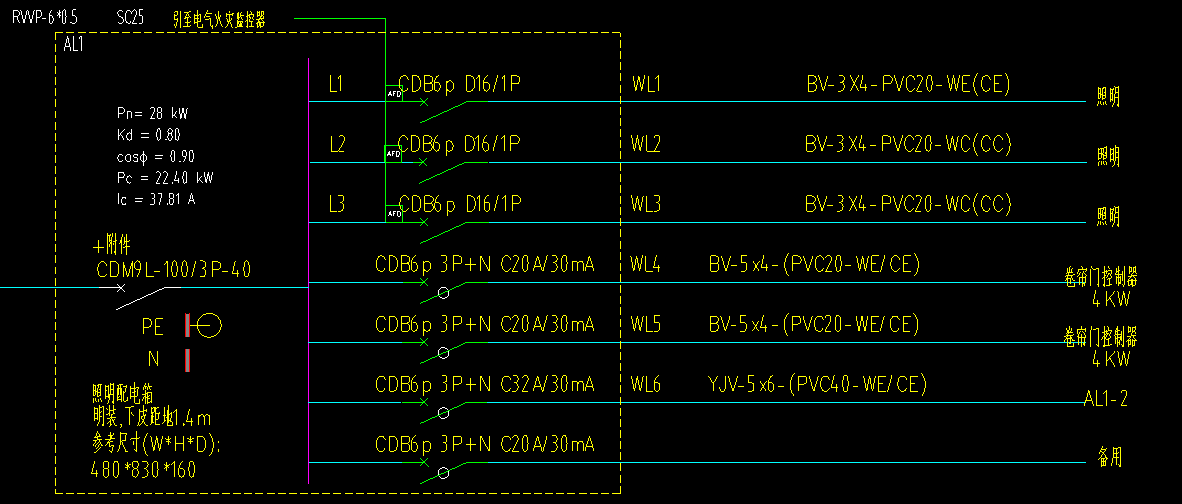This screenshot has width=1182, height=504.
Task: Select the 引至电气火灾监控器 annotation
Action: pyautogui.click(x=219, y=20)
